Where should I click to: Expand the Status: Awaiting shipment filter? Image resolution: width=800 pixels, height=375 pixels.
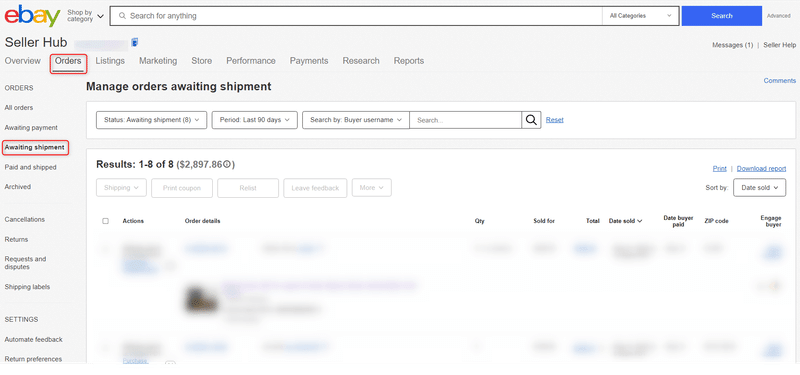(x=152, y=120)
